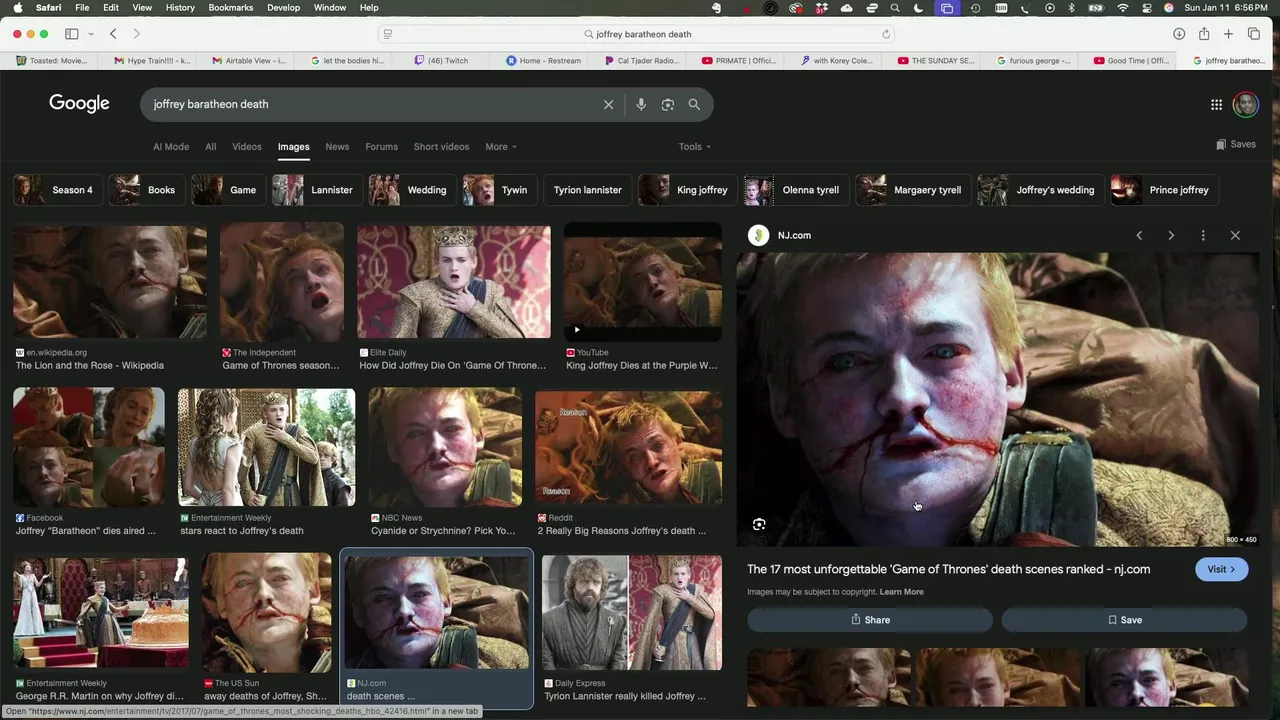Switch to Home - Restream browser tab
This screenshot has width=1280, height=720.
[543, 61]
